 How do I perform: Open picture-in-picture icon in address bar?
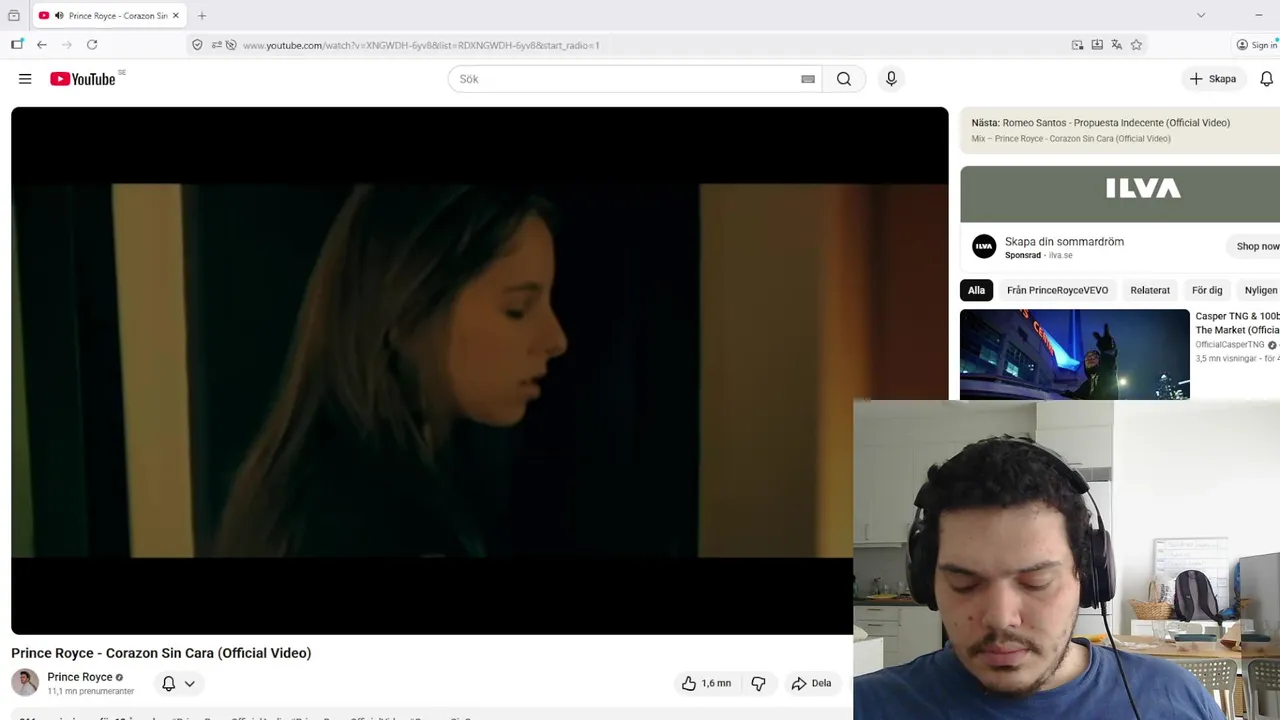pos(1077,45)
